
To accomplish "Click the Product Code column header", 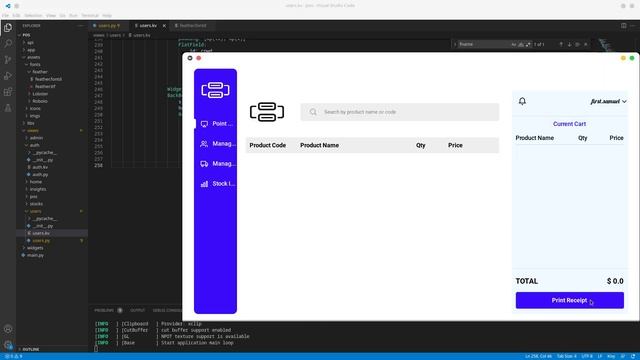I will [x=267, y=145].
